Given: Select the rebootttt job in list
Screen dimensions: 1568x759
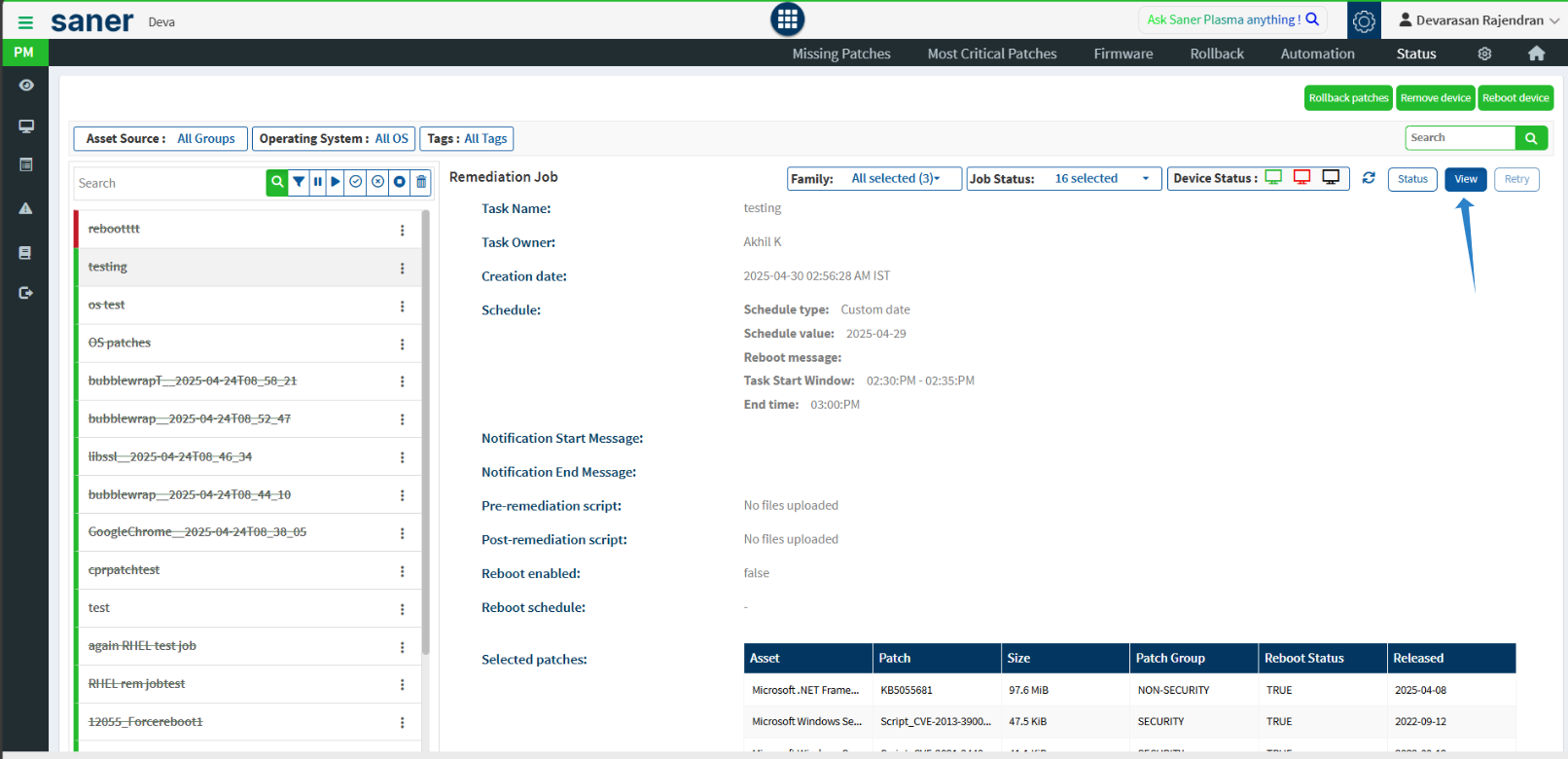Looking at the screenshot, I should coord(248,229).
